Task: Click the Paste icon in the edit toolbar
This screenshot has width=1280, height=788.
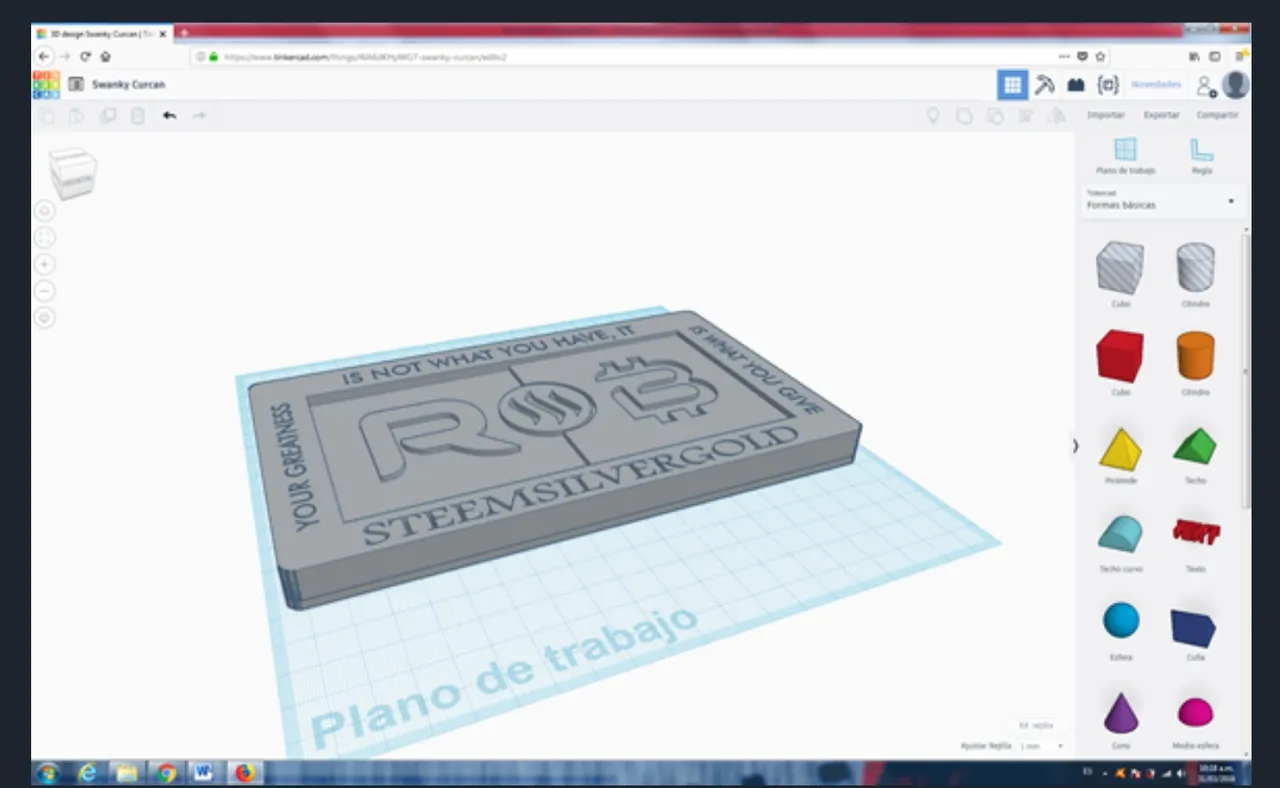Action: pyautogui.click(x=76, y=116)
